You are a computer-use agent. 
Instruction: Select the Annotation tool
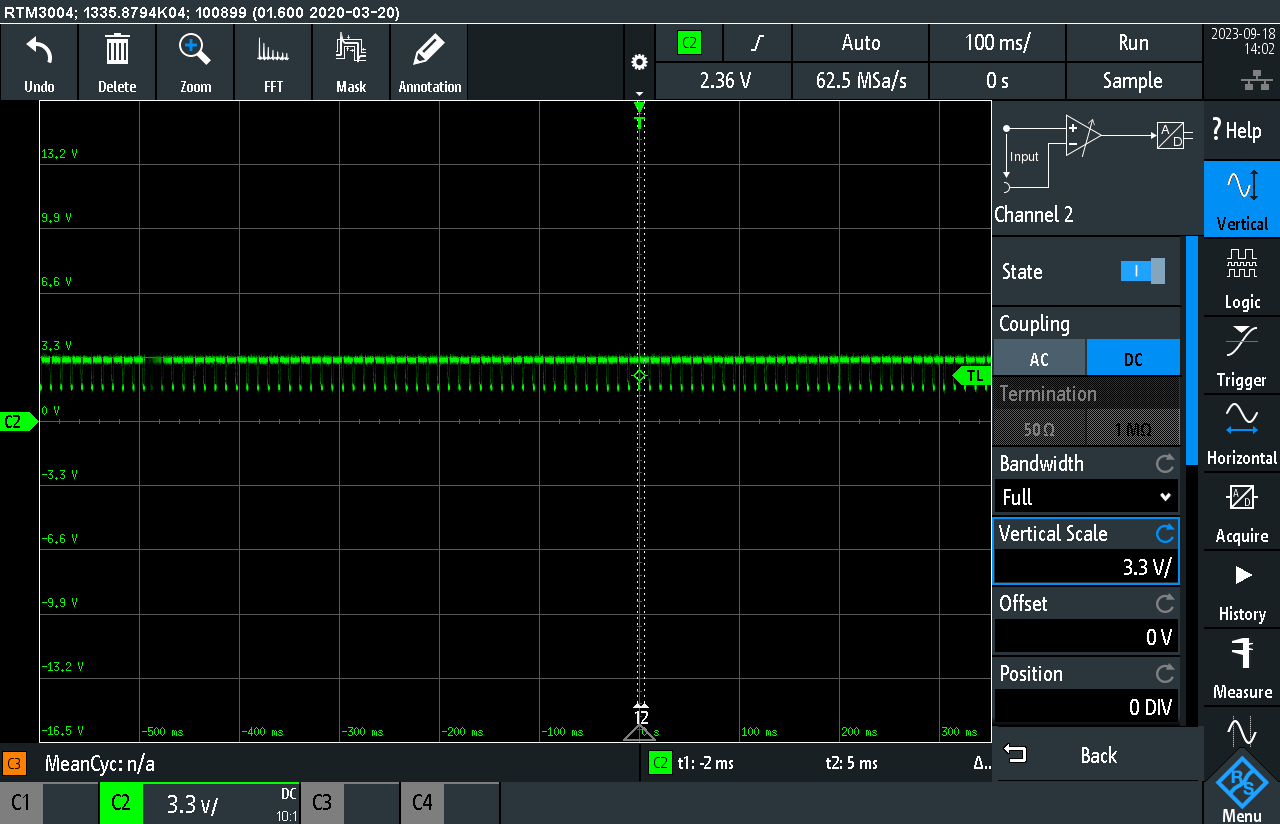(x=428, y=62)
